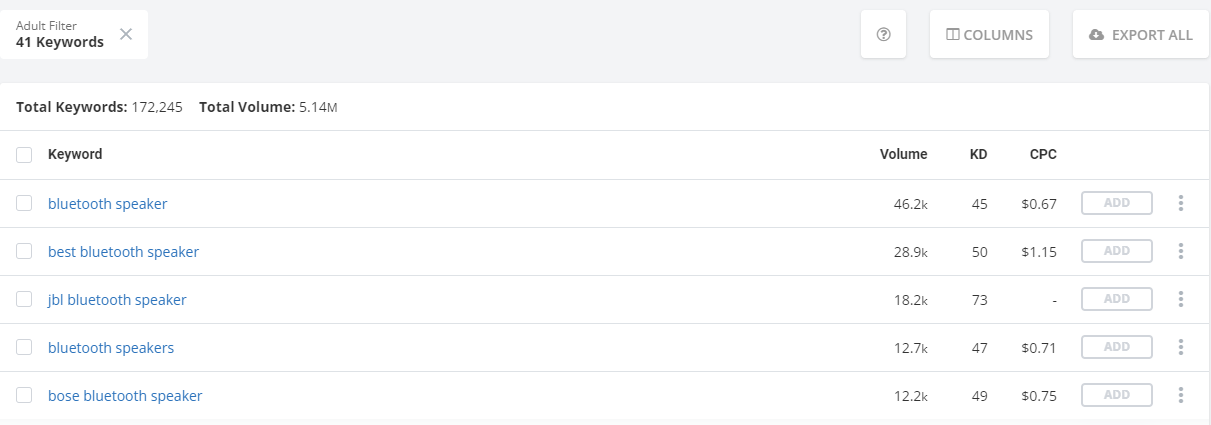Image resolution: width=1211 pixels, height=425 pixels.
Task: Open three-dot menu for bose bluetooth speaker
Action: pos(1181,395)
